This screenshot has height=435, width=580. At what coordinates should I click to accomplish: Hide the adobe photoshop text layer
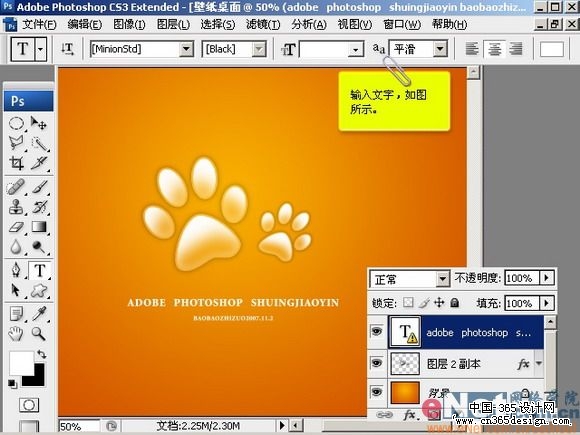377,331
